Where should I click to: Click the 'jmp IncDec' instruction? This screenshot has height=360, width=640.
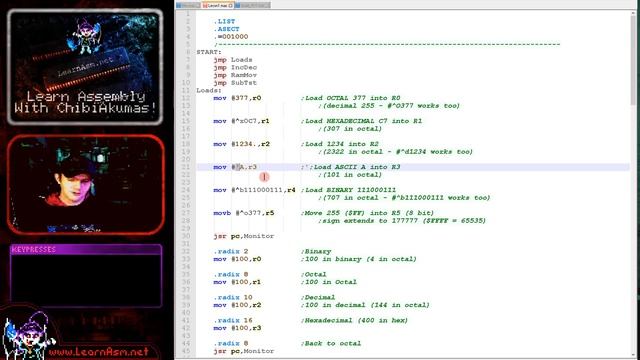(x=235, y=67)
